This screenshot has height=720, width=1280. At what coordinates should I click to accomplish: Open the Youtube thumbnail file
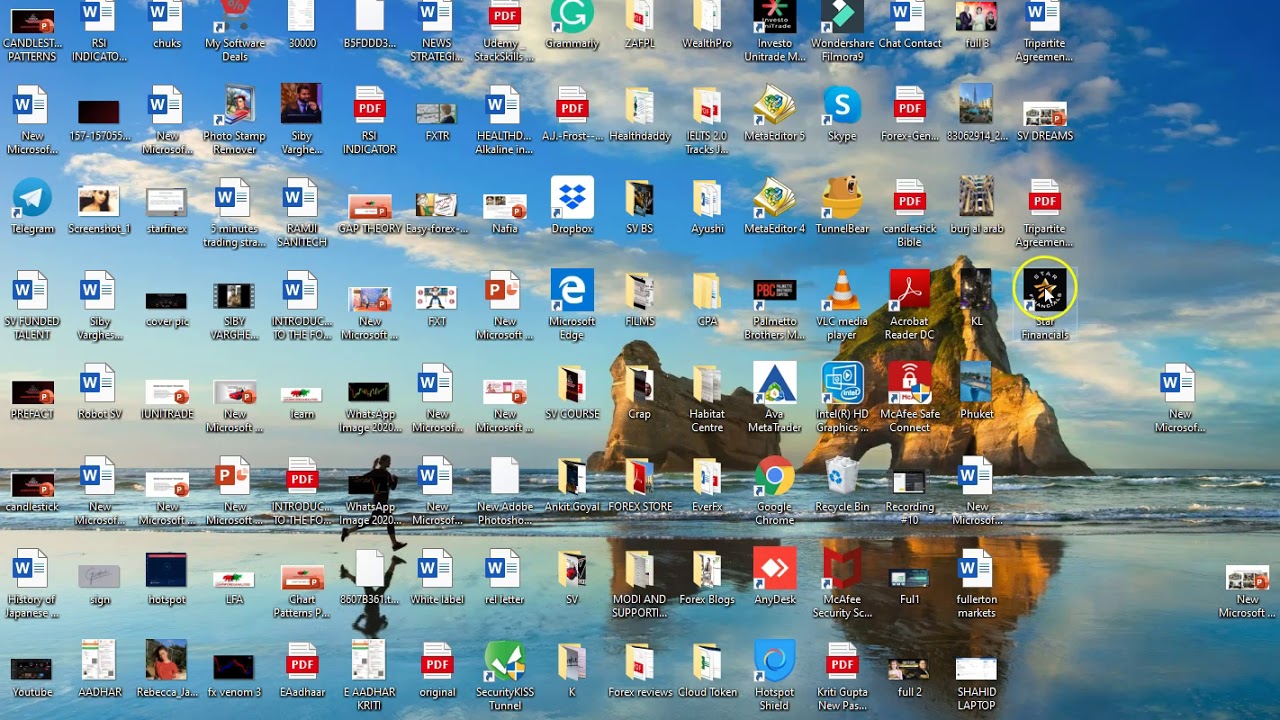click(x=32, y=676)
